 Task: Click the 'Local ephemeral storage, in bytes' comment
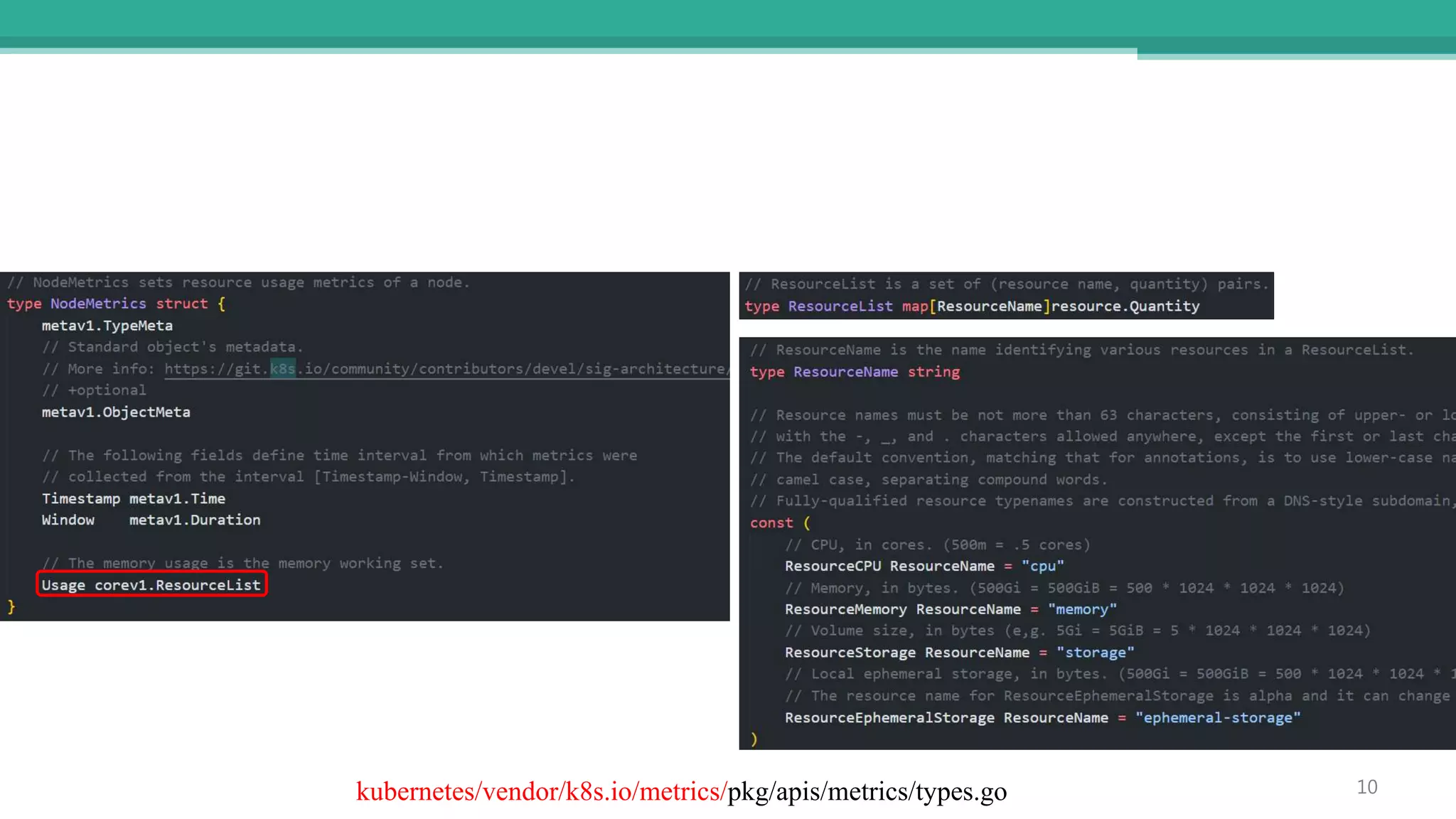(x=1120, y=674)
